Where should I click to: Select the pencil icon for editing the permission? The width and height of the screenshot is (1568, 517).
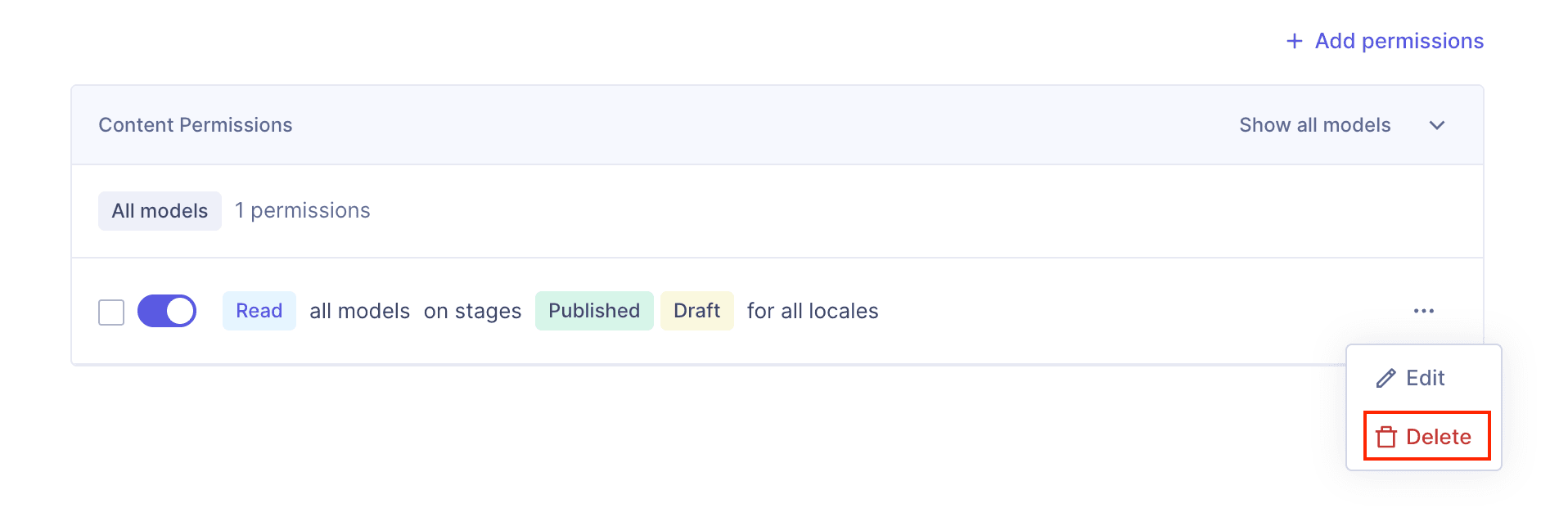click(x=1385, y=378)
